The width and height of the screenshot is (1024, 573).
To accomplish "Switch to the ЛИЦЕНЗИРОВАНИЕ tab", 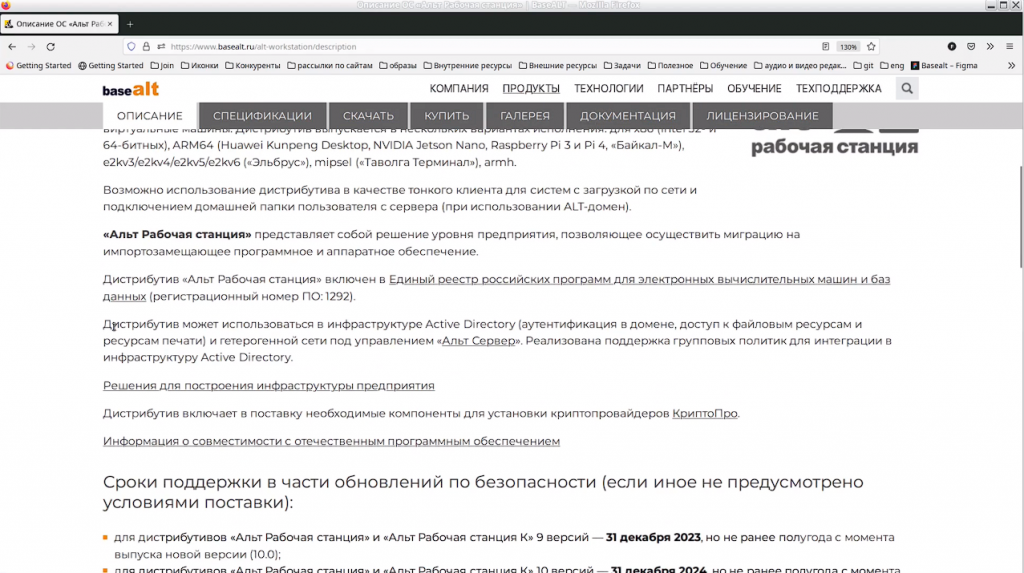I will tap(762, 116).
